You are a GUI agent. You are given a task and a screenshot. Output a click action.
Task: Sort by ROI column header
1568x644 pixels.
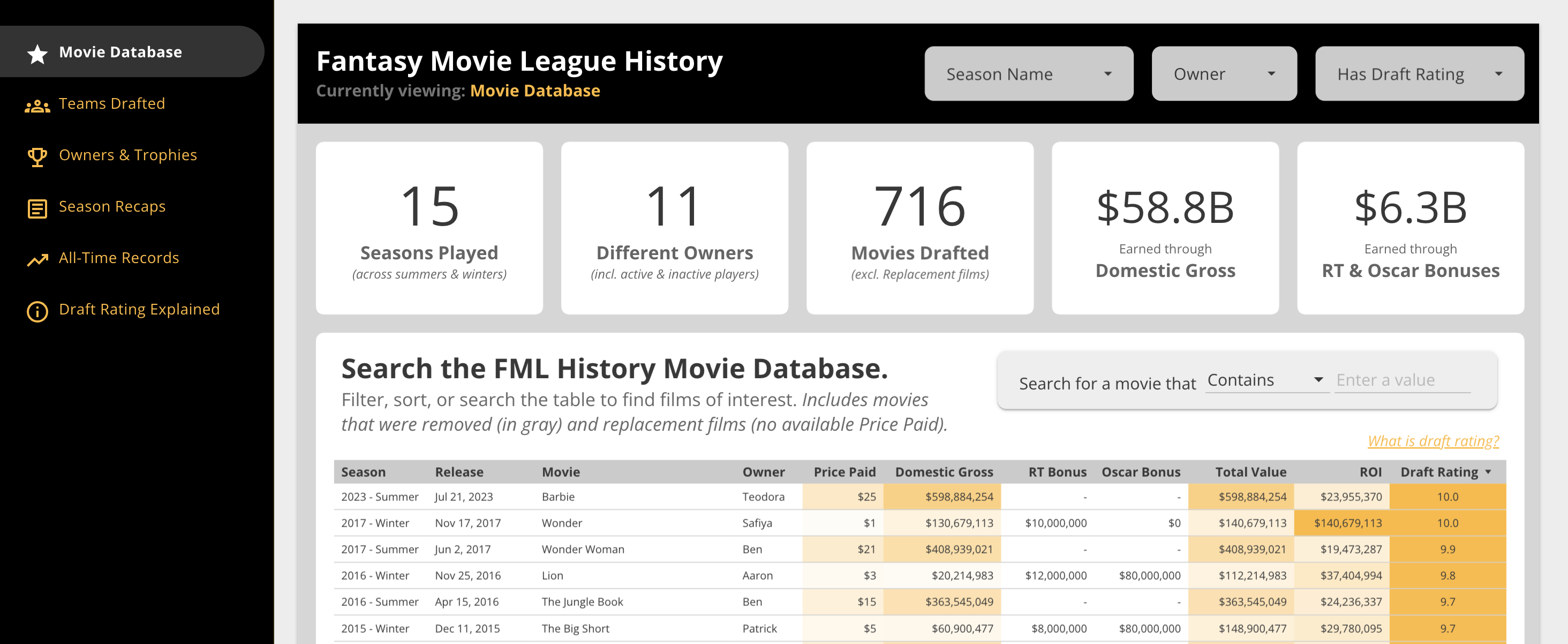pos(1370,471)
